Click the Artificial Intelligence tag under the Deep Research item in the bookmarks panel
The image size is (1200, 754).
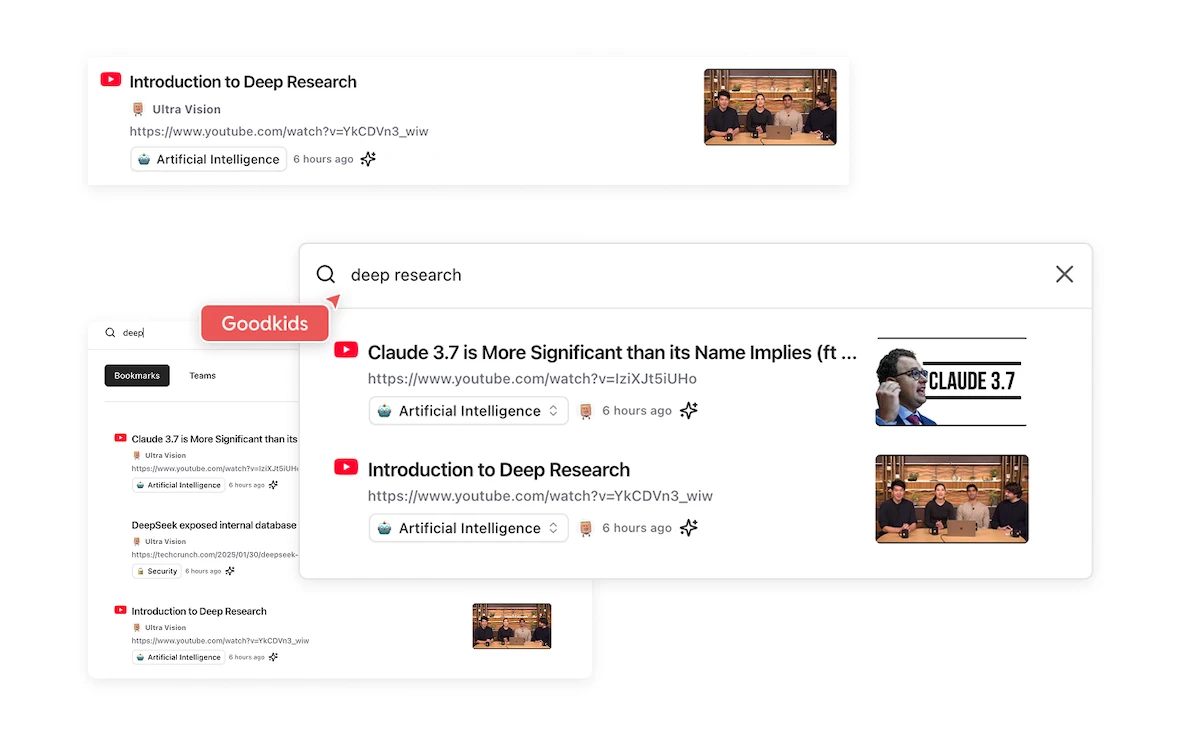[179, 657]
